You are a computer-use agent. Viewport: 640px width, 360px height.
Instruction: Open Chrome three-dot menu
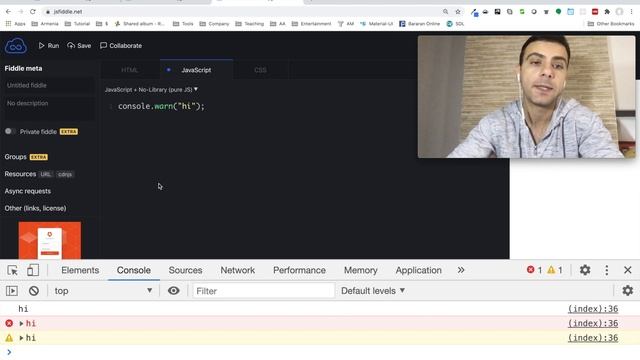631,11
